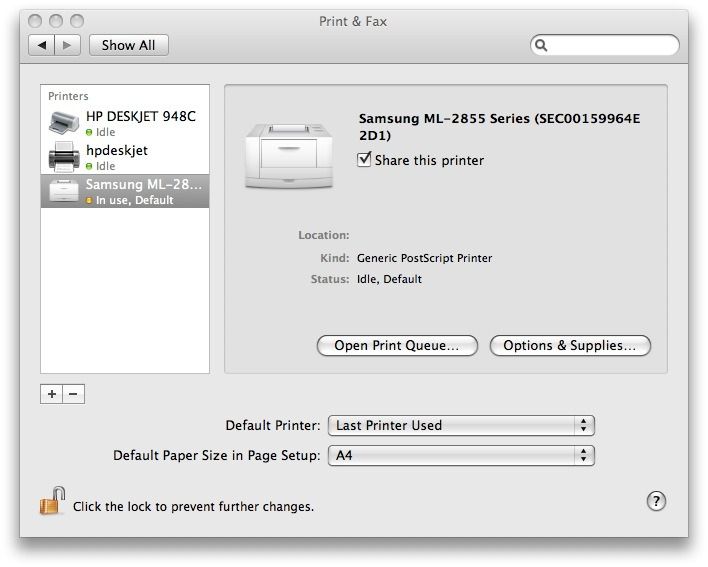Image resolution: width=708 pixels, height=567 pixels.
Task: Add a printer with plus button
Action: click(x=51, y=394)
